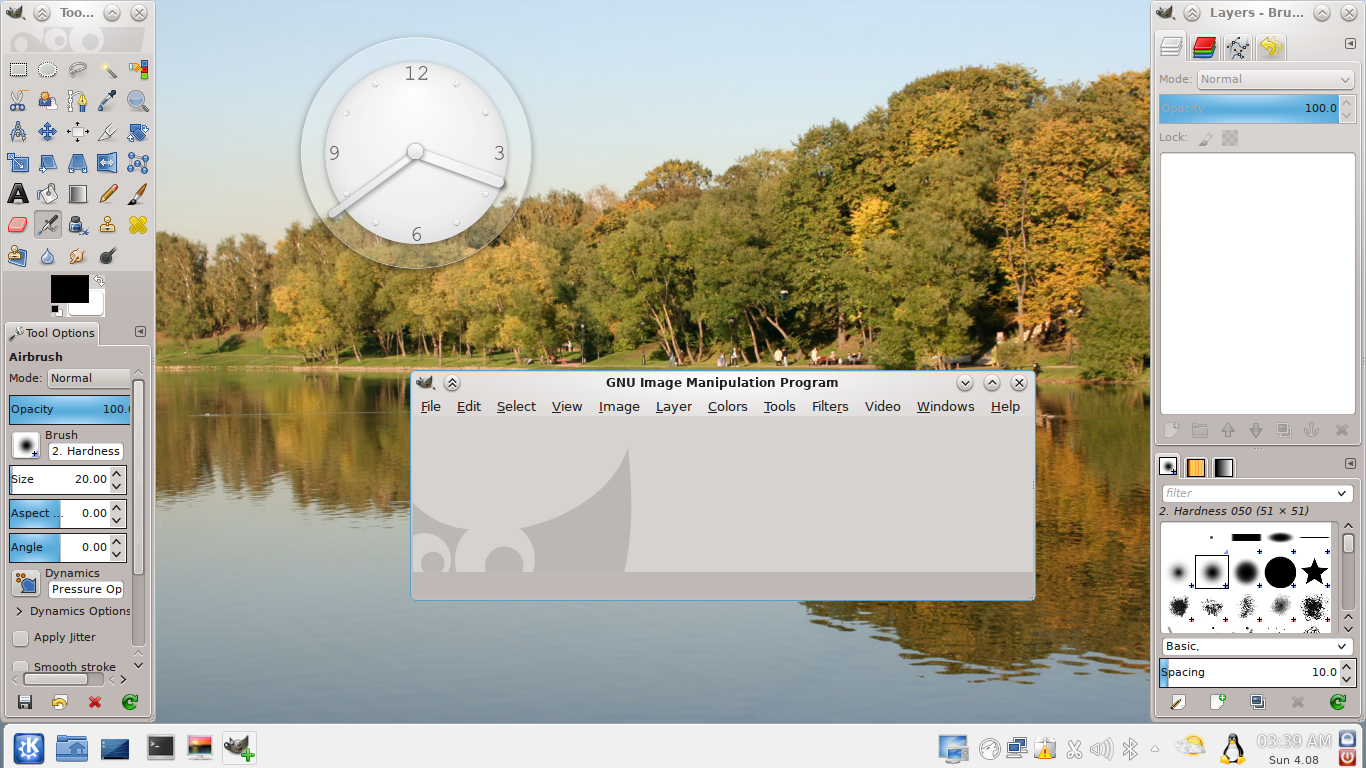Open the KDE application launcher

tap(28, 748)
